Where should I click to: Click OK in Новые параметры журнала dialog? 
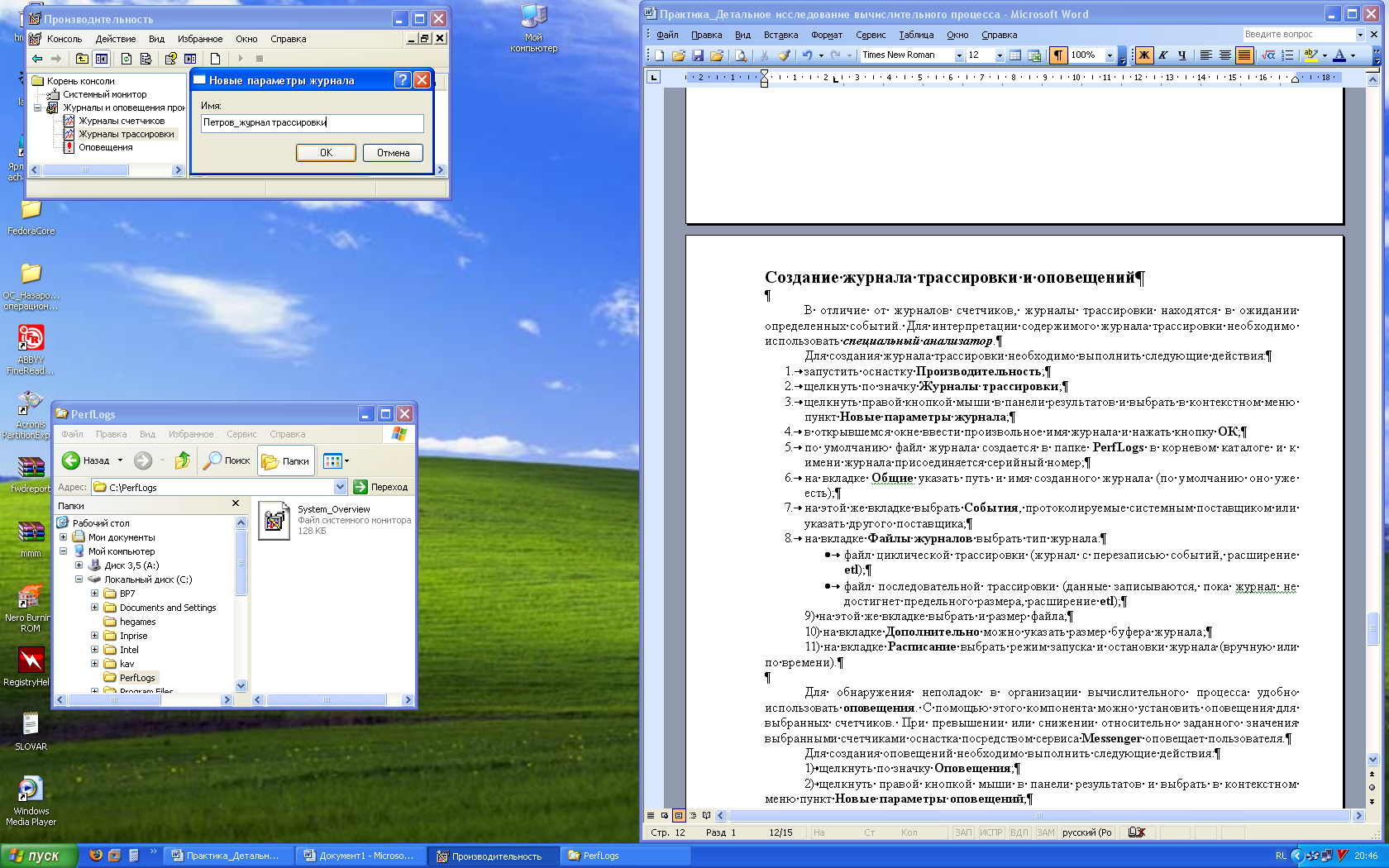click(326, 153)
